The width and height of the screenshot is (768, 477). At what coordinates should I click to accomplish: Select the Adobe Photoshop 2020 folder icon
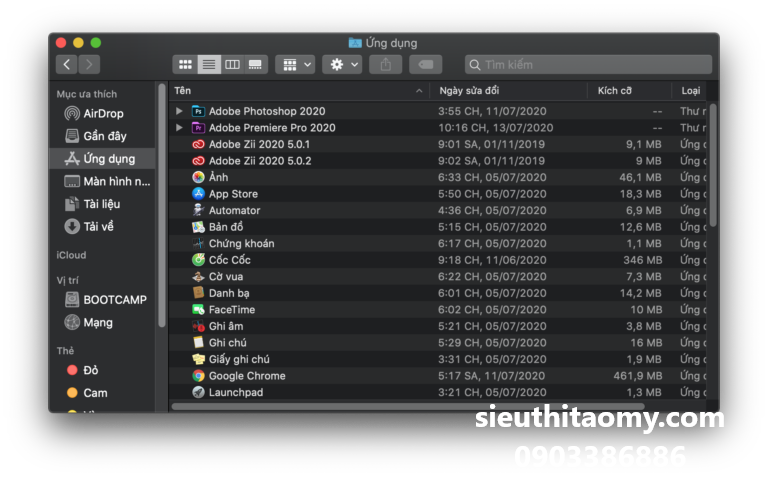198,111
